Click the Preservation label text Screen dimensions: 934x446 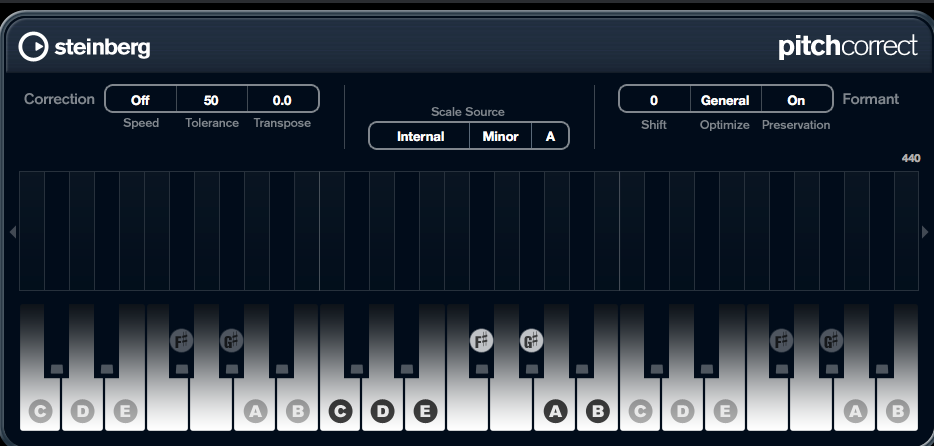tap(796, 125)
